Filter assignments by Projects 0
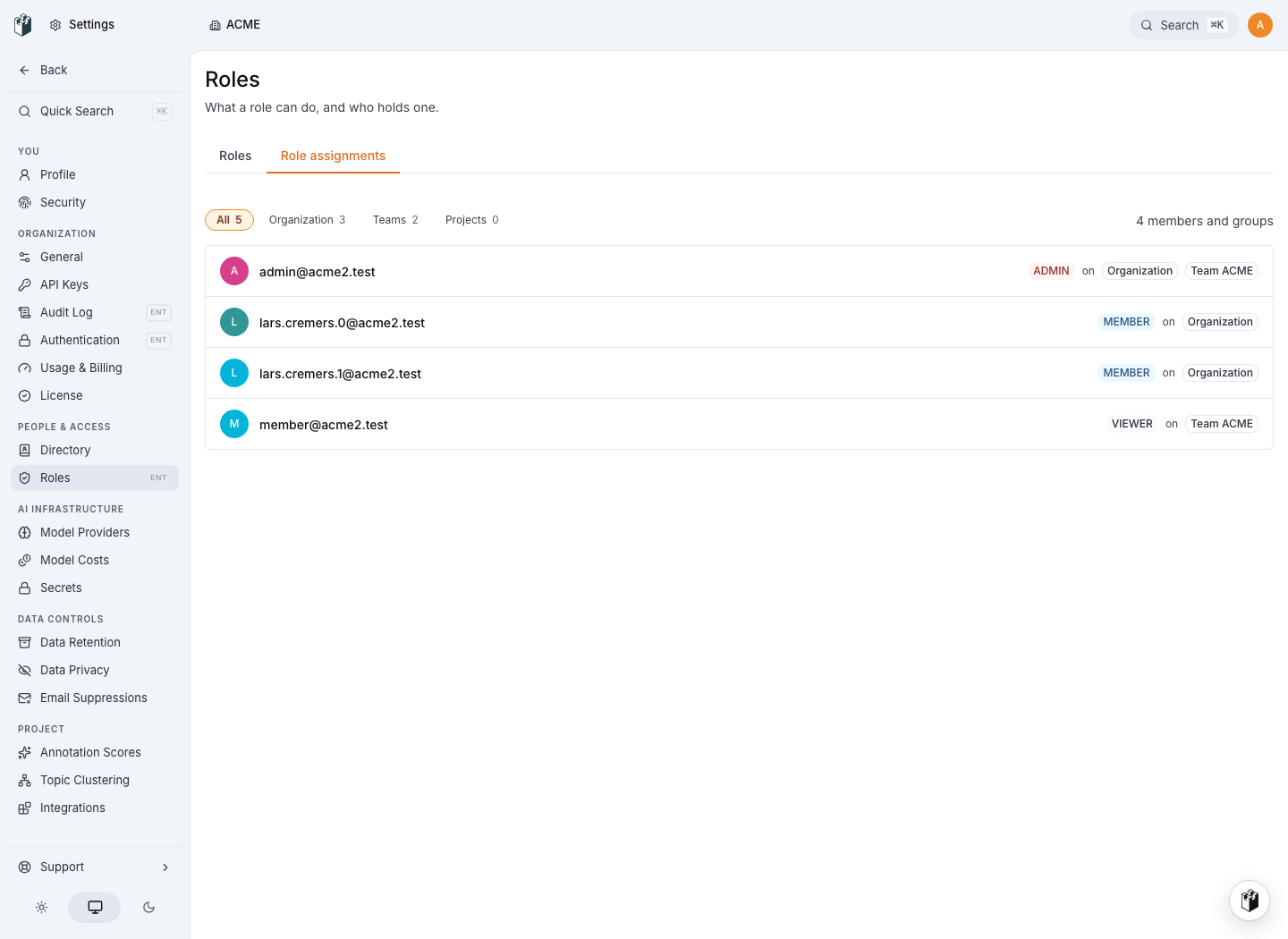 tap(472, 220)
